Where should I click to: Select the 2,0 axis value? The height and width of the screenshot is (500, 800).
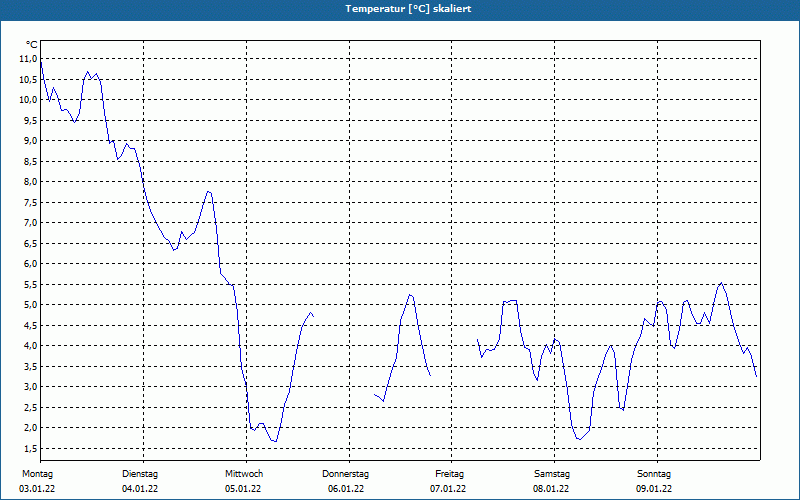31,428
